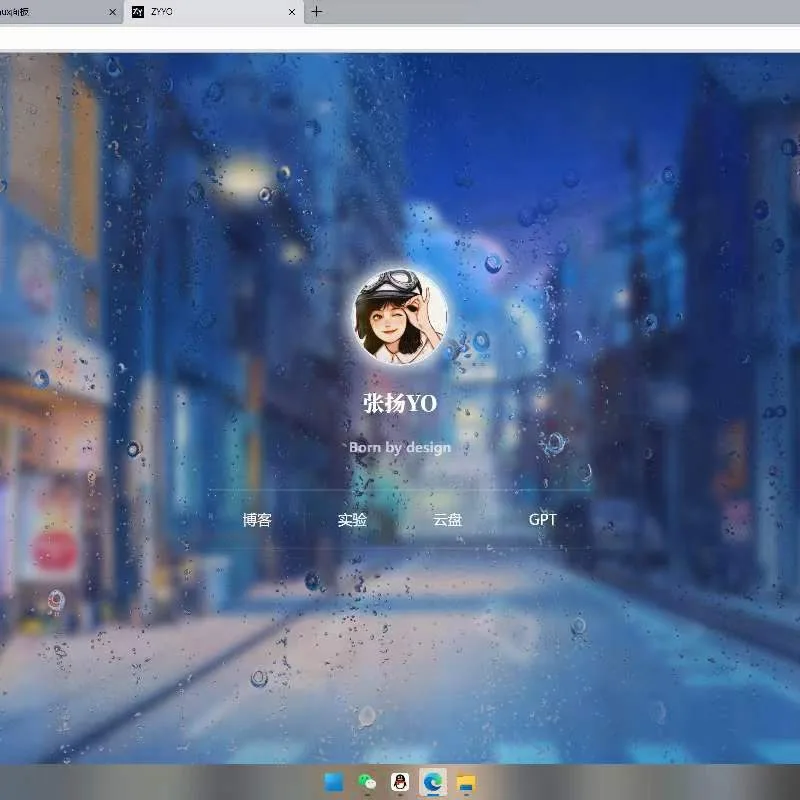
Task: Click the 张扬YO name heading
Action: (x=400, y=403)
